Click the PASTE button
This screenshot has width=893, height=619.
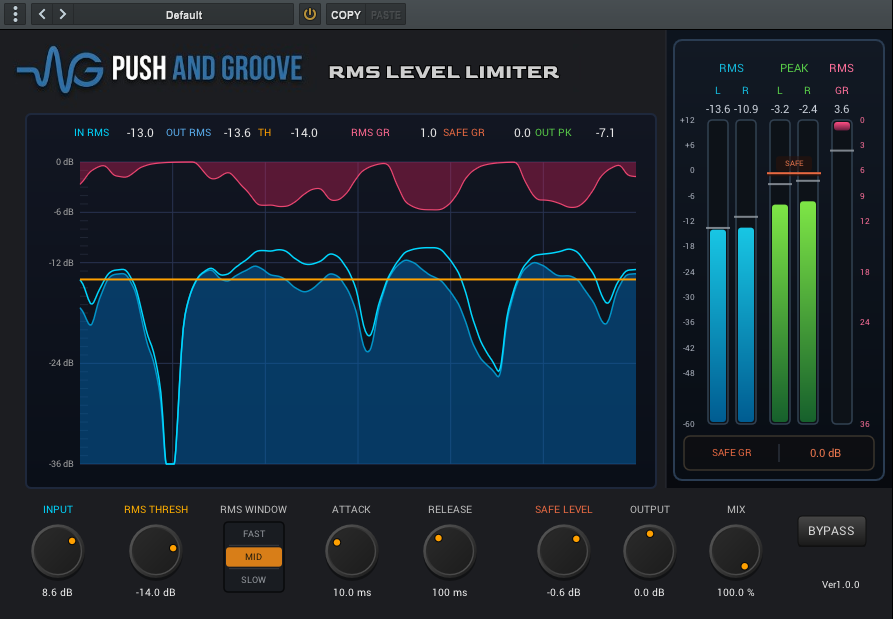click(386, 15)
